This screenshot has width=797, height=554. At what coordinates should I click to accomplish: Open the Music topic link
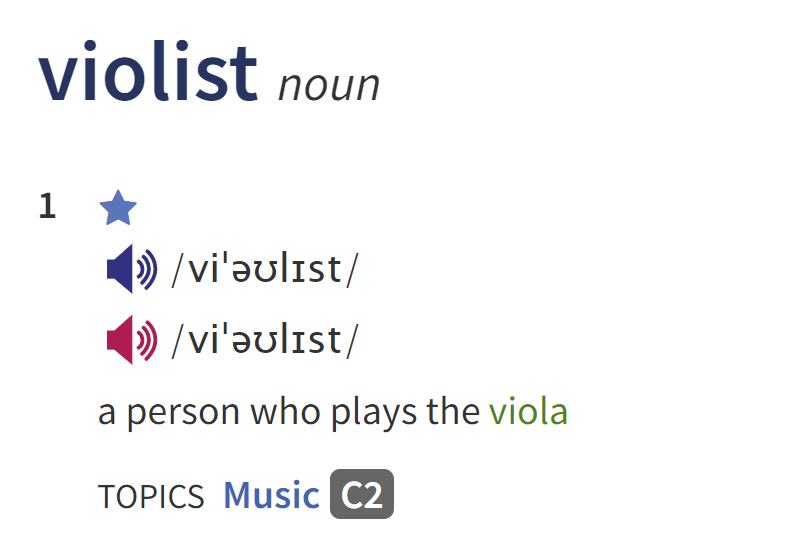(271, 495)
